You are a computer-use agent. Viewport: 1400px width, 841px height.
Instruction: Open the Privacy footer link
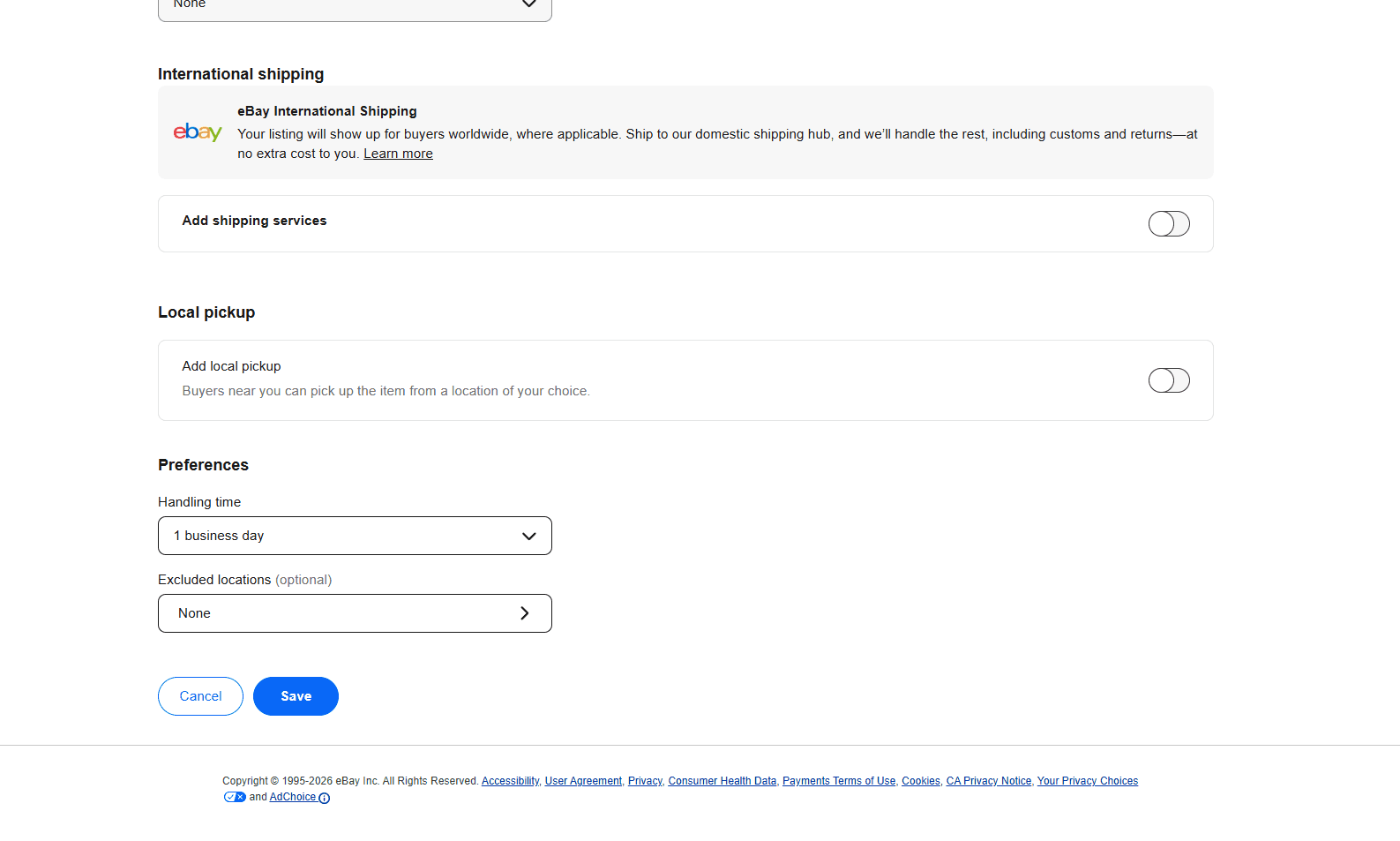click(x=645, y=781)
